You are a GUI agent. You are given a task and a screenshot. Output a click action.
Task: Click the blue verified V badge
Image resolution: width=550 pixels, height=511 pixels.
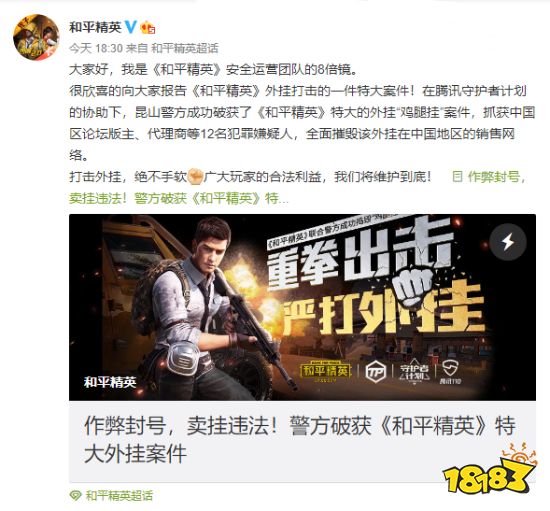click(x=131, y=27)
